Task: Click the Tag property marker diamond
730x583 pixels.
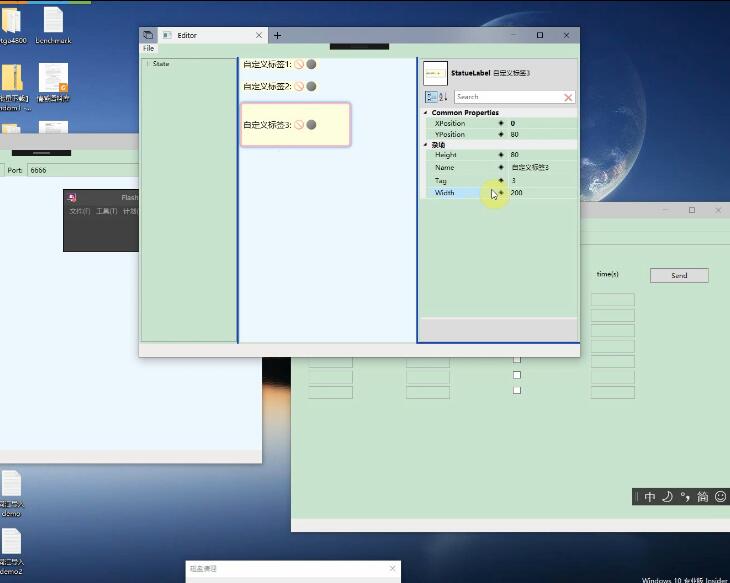Action: 501,180
